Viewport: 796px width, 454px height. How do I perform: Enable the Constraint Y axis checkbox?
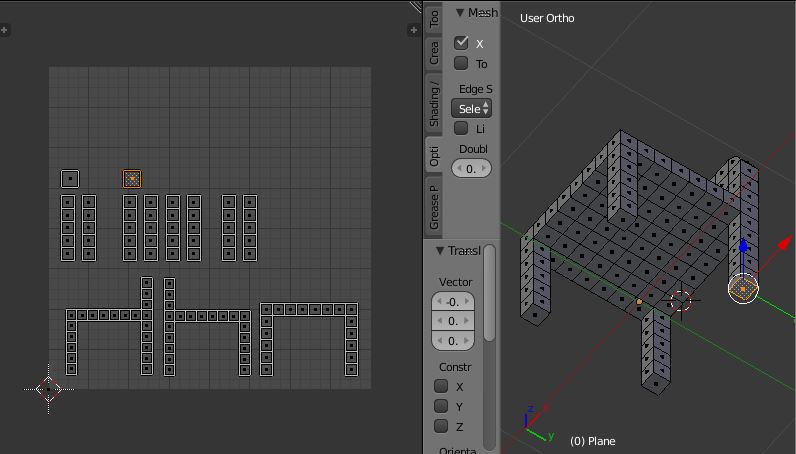[441, 406]
